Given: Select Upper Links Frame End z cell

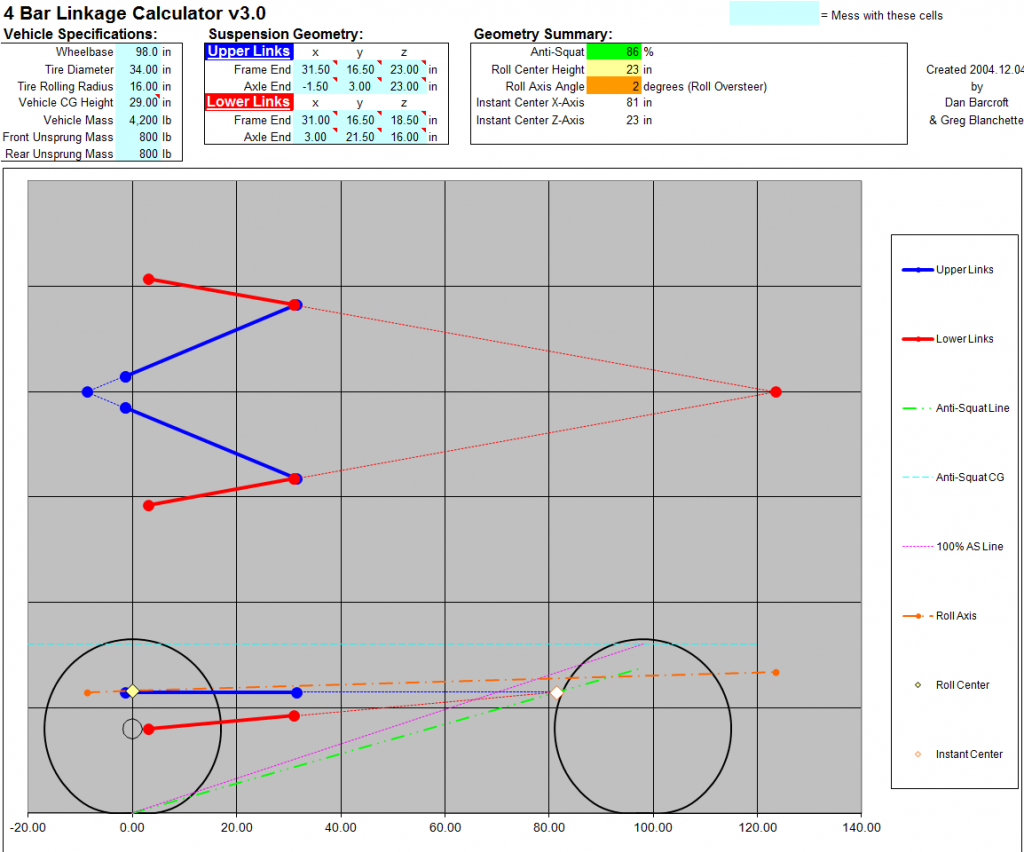Looking at the screenshot, I should (x=405, y=69).
